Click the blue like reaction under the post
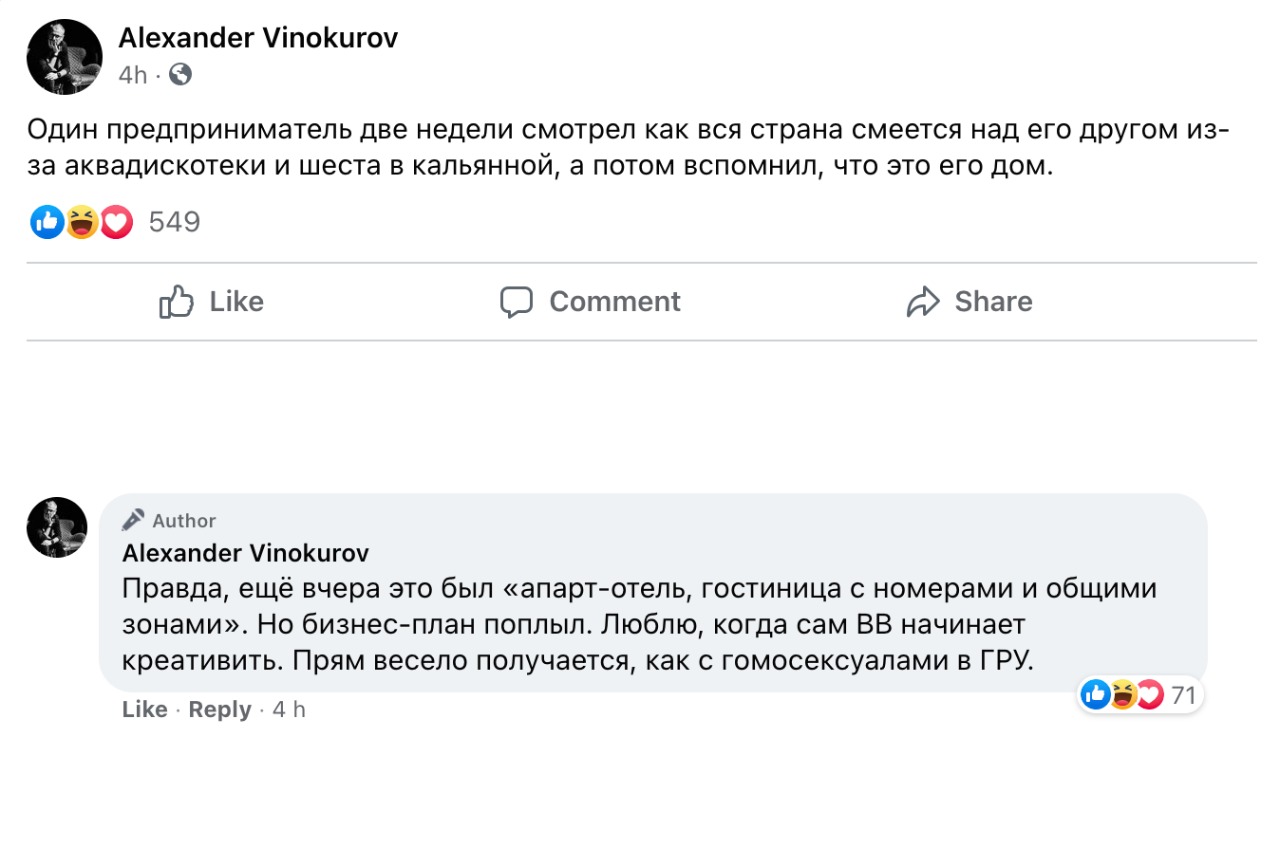The height and width of the screenshot is (848, 1280). pos(47,222)
